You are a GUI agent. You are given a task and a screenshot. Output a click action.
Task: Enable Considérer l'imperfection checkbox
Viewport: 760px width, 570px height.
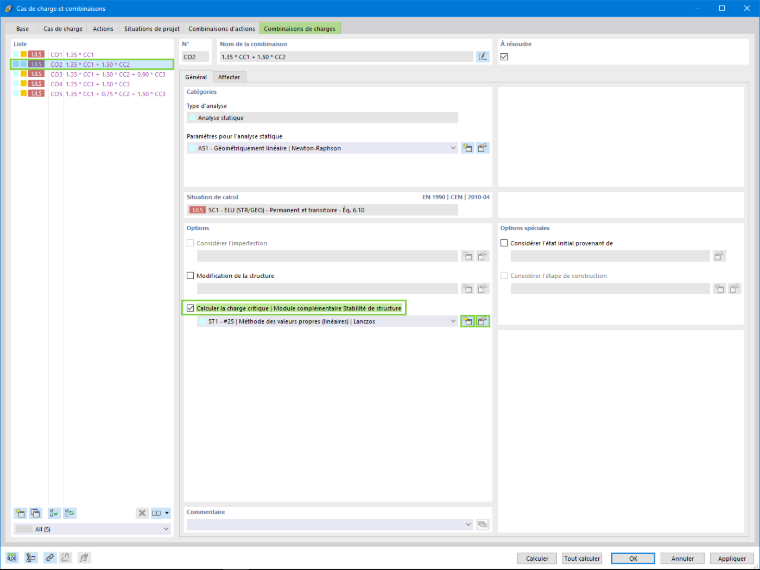click(x=190, y=243)
